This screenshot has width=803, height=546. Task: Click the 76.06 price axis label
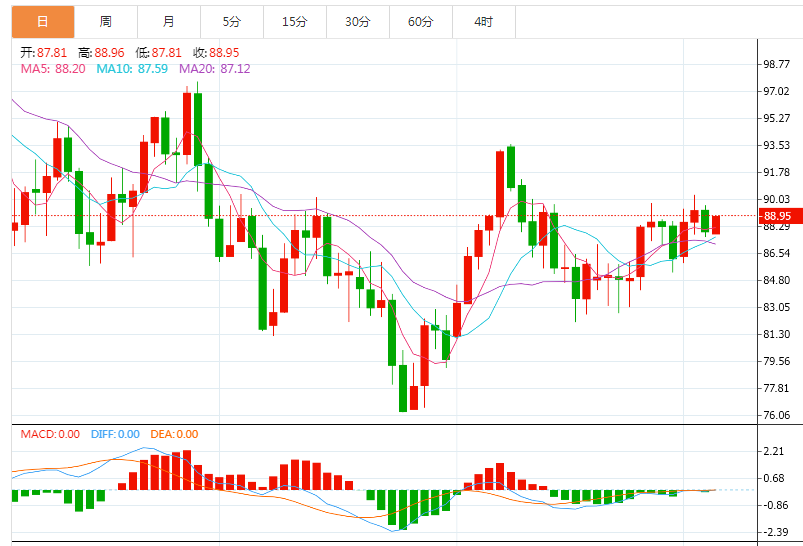[776, 415]
